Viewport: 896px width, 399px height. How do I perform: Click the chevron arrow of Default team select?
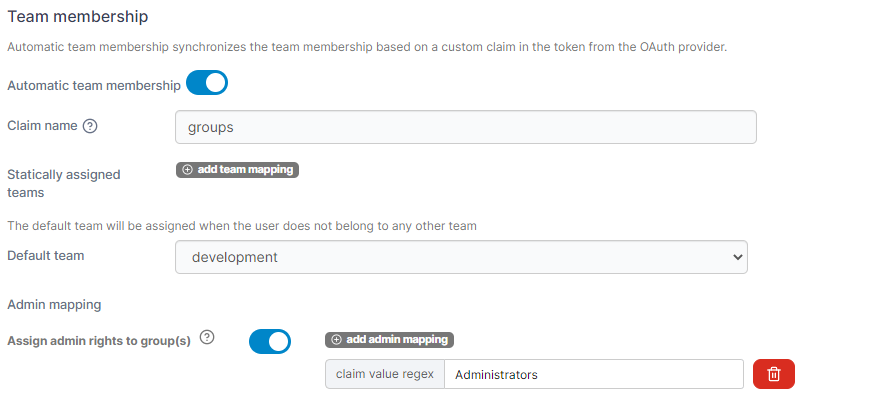click(x=737, y=257)
